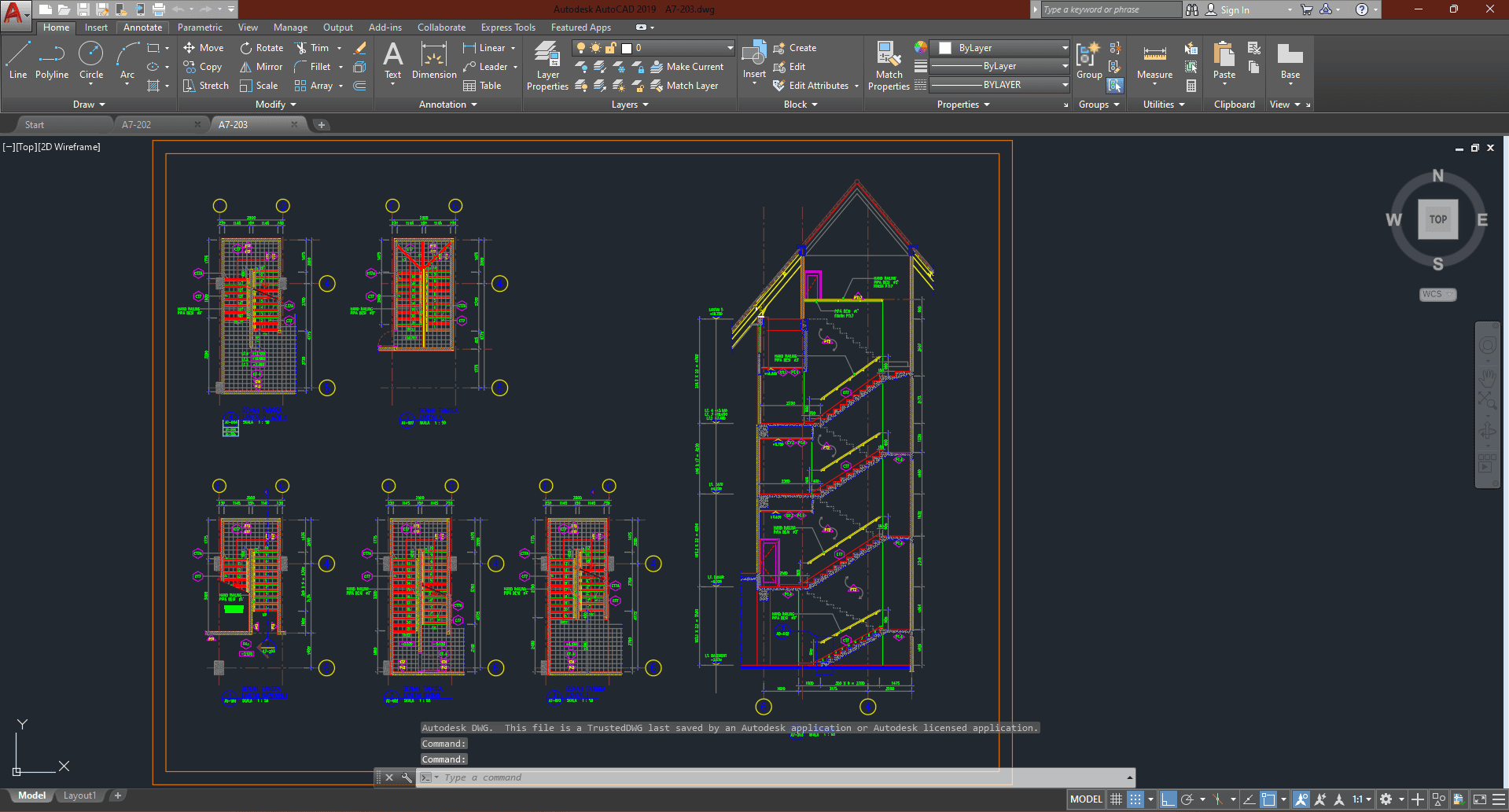Switch to the Annotate ribbon tab
The image size is (1509, 812).
click(142, 28)
